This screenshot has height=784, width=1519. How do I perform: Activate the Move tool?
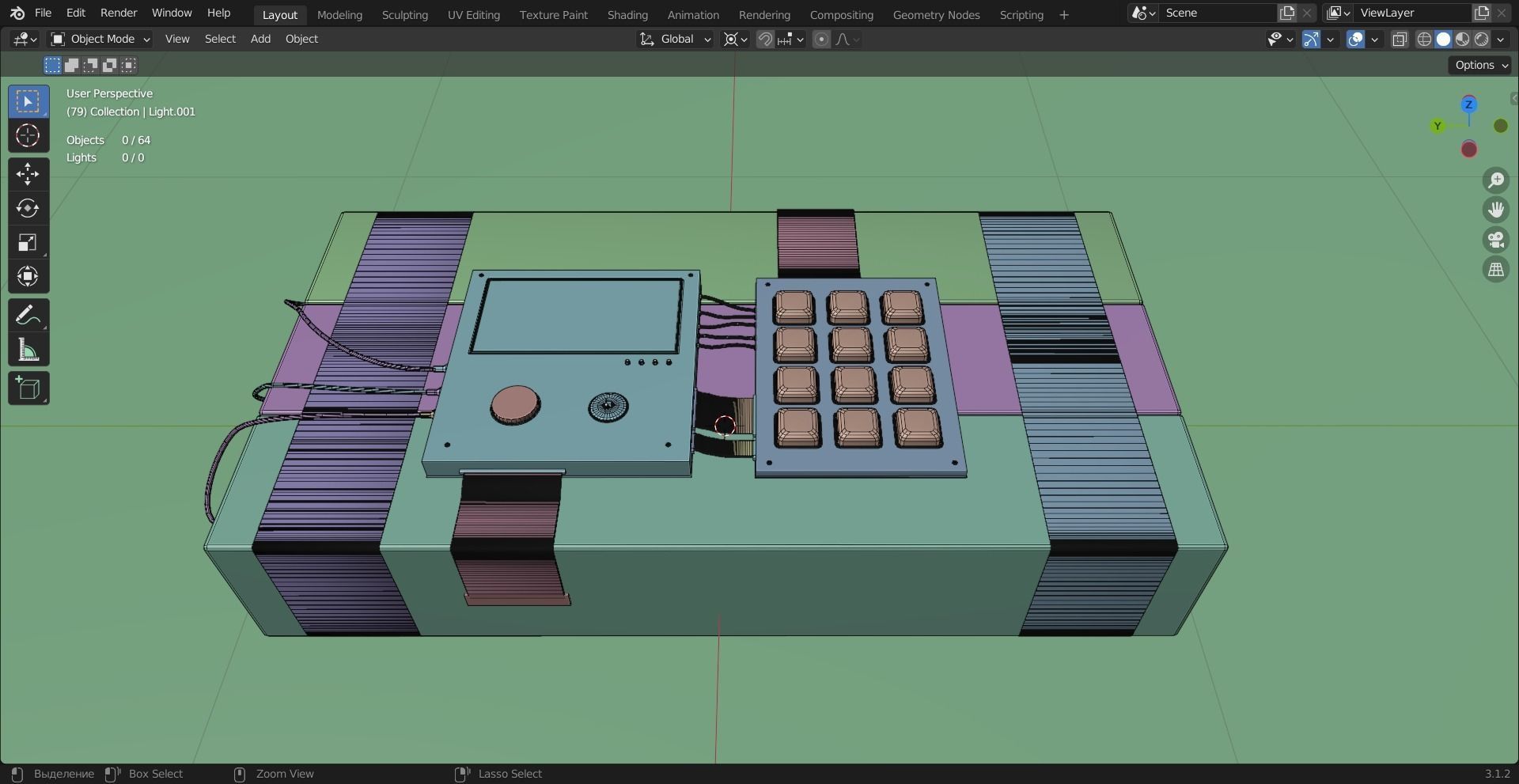click(x=28, y=174)
